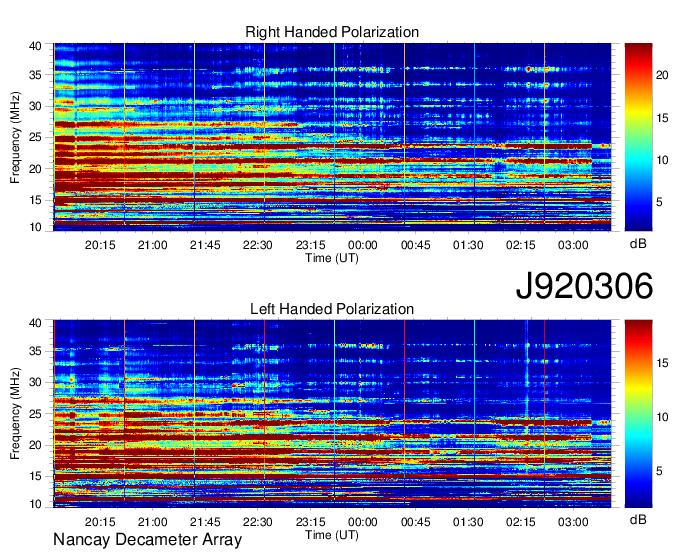Click the "20:15" time tick on the Left Handed plot

(100, 522)
